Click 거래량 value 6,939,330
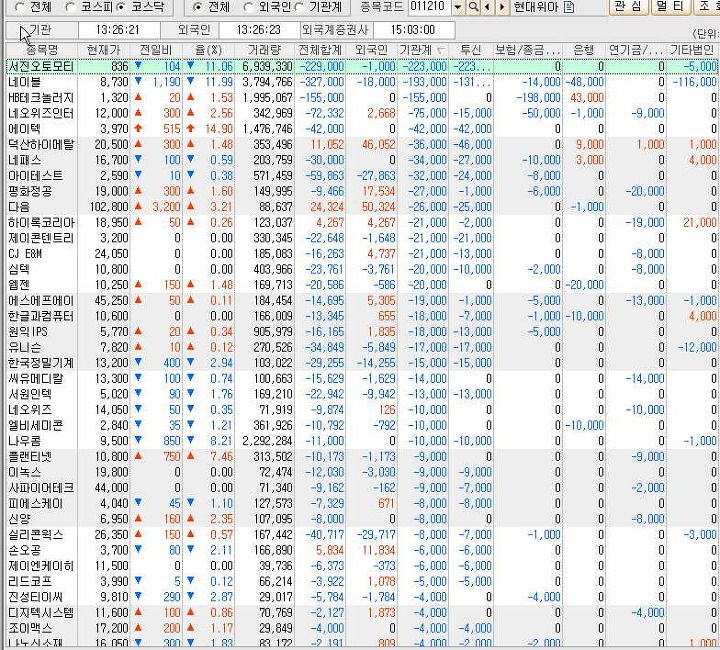720x650 pixels. (267, 67)
